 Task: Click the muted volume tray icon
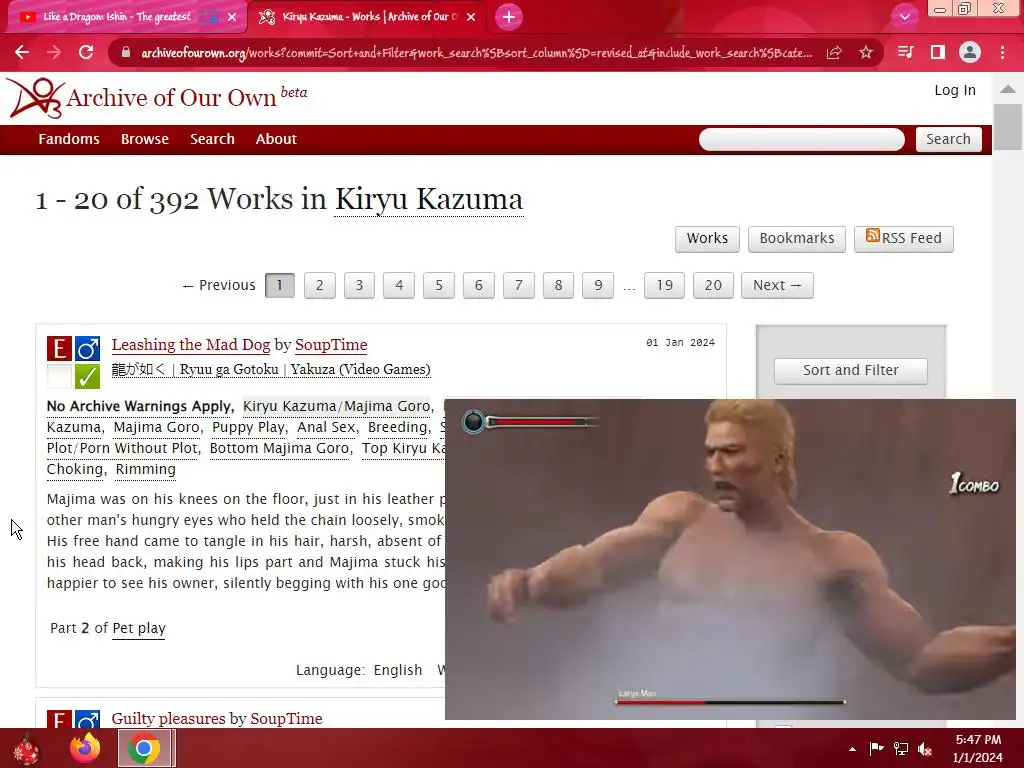(x=925, y=749)
